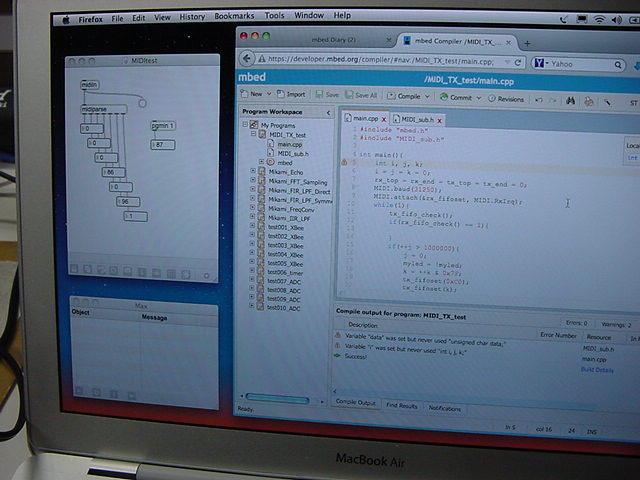Click the Wi-Fi status icon
640x480 pixels.
(x=599, y=19)
